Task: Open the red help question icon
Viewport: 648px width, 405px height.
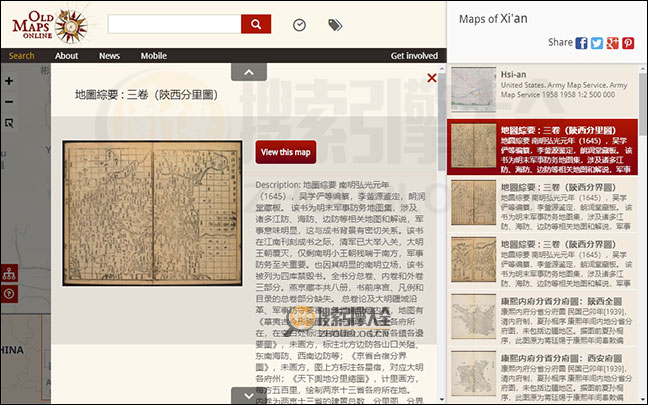Action: point(9,294)
